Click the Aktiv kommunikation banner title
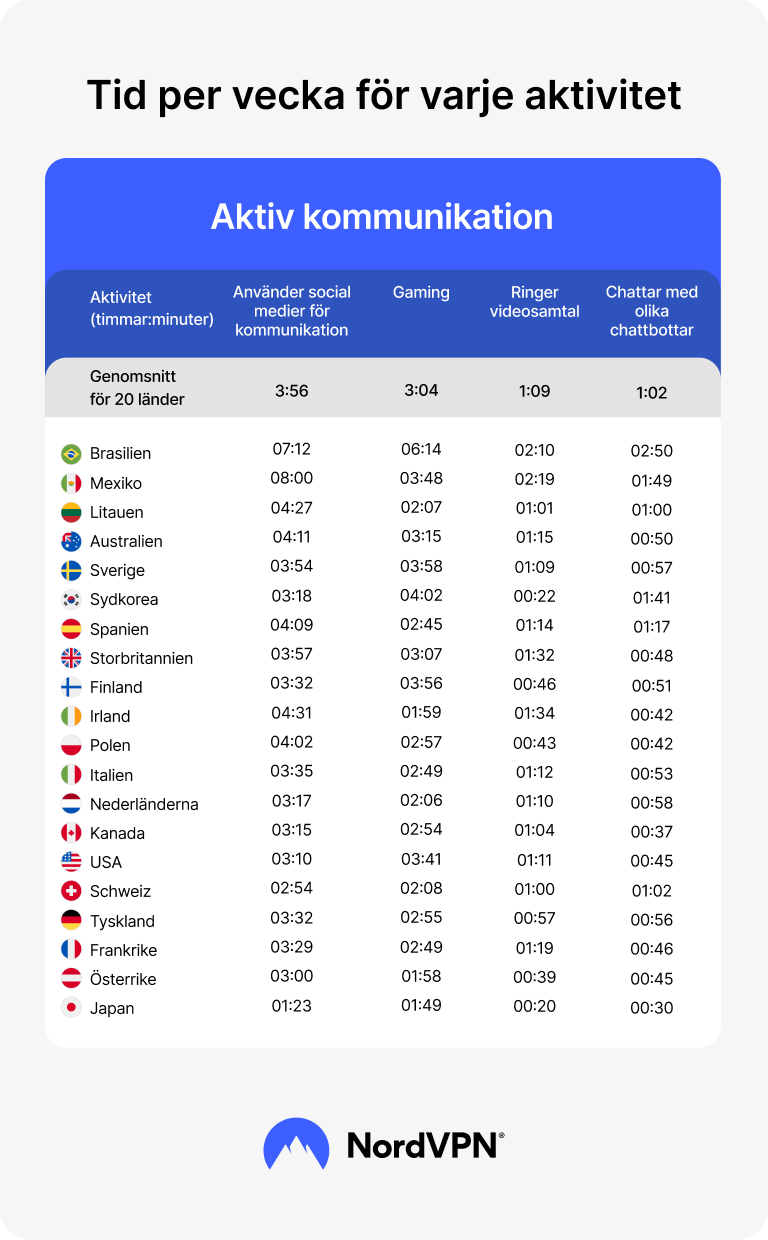The image size is (768, 1240). click(382, 217)
